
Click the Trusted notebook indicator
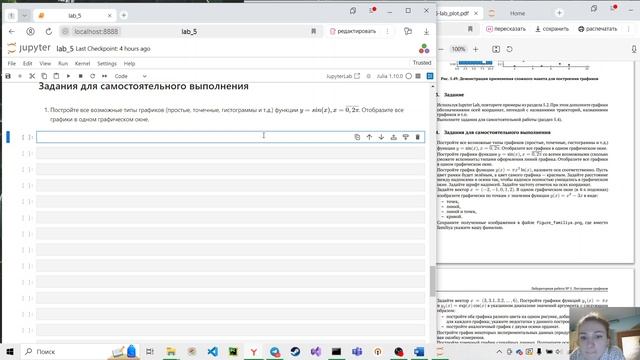pos(422,62)
